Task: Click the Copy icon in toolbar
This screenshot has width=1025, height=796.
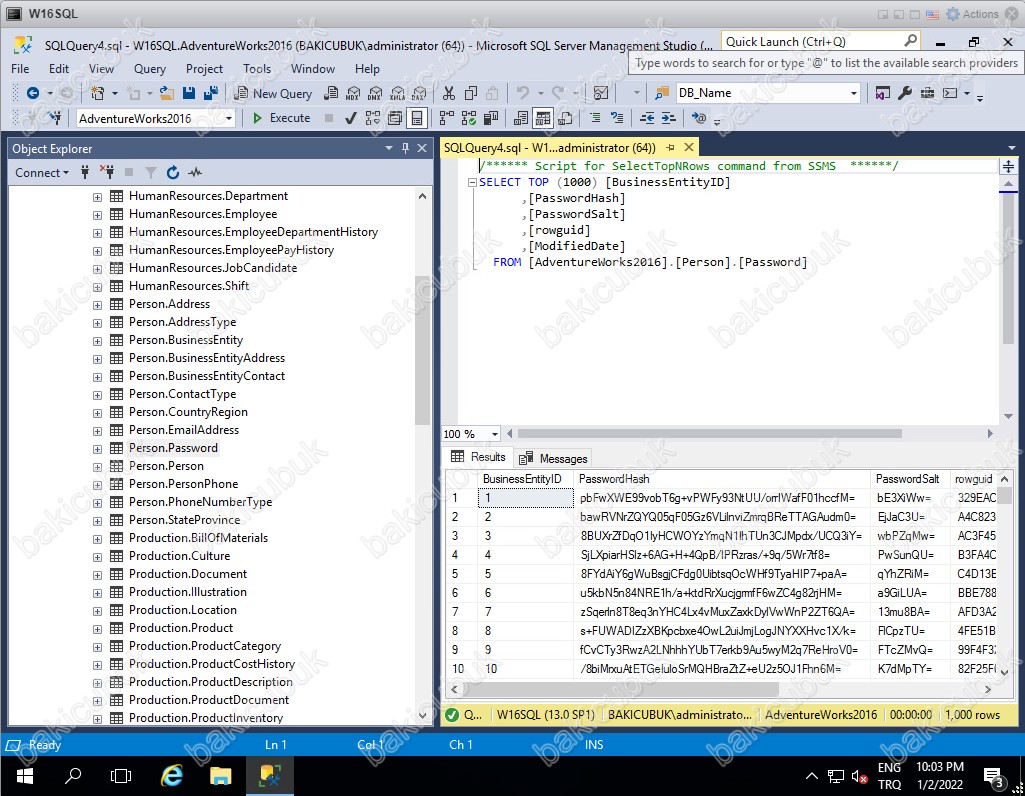Action: point(471,93)
